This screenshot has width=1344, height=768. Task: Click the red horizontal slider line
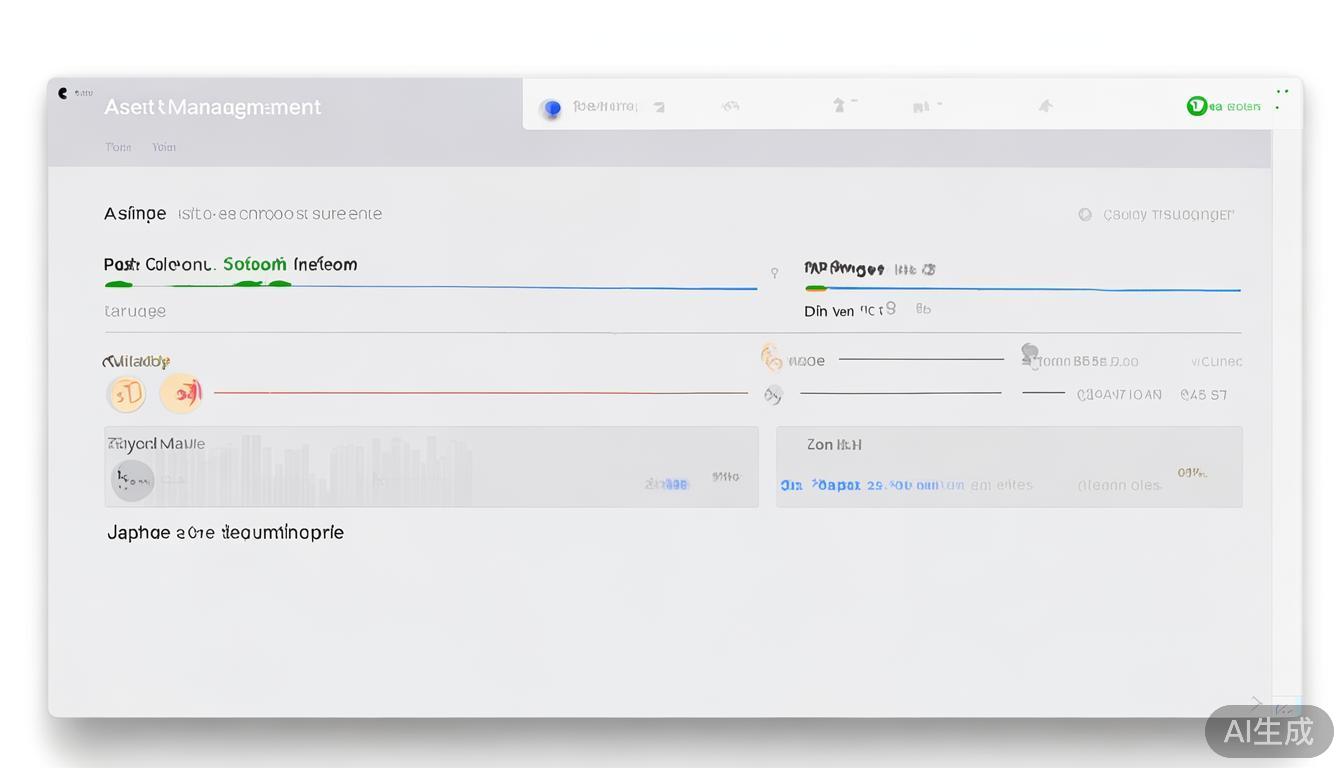coord(480,393)
